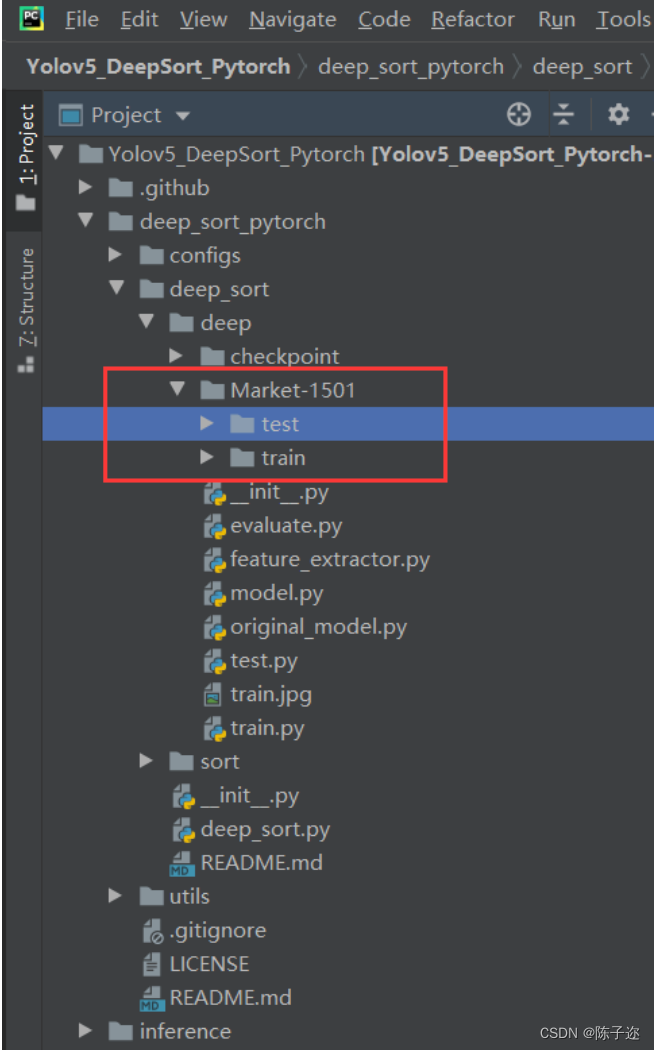This screenshot has width=656, height=1050.
Task: Open the Tools menu
Action: [623, 19]
